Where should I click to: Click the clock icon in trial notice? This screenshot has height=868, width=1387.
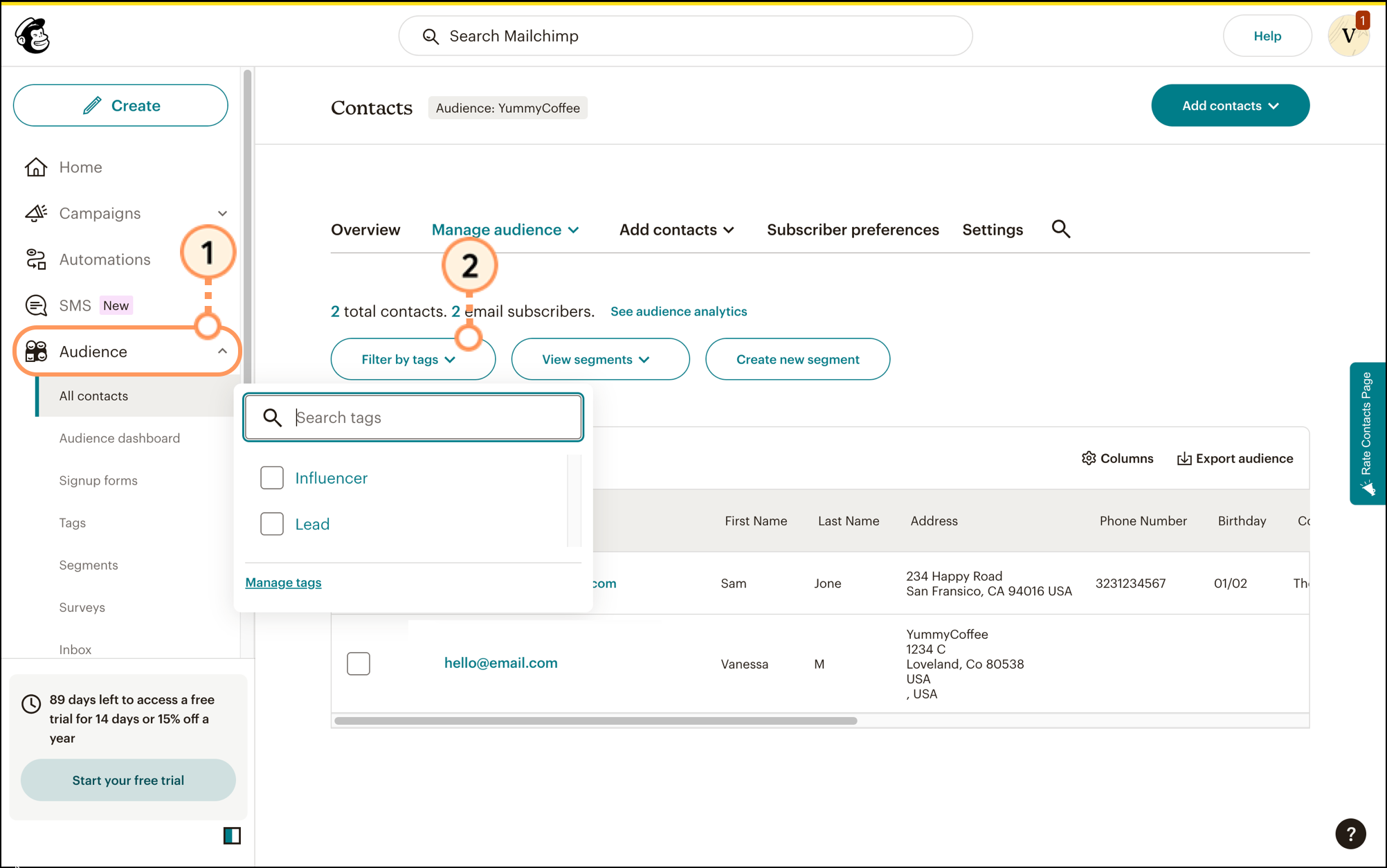click(31, 704)
